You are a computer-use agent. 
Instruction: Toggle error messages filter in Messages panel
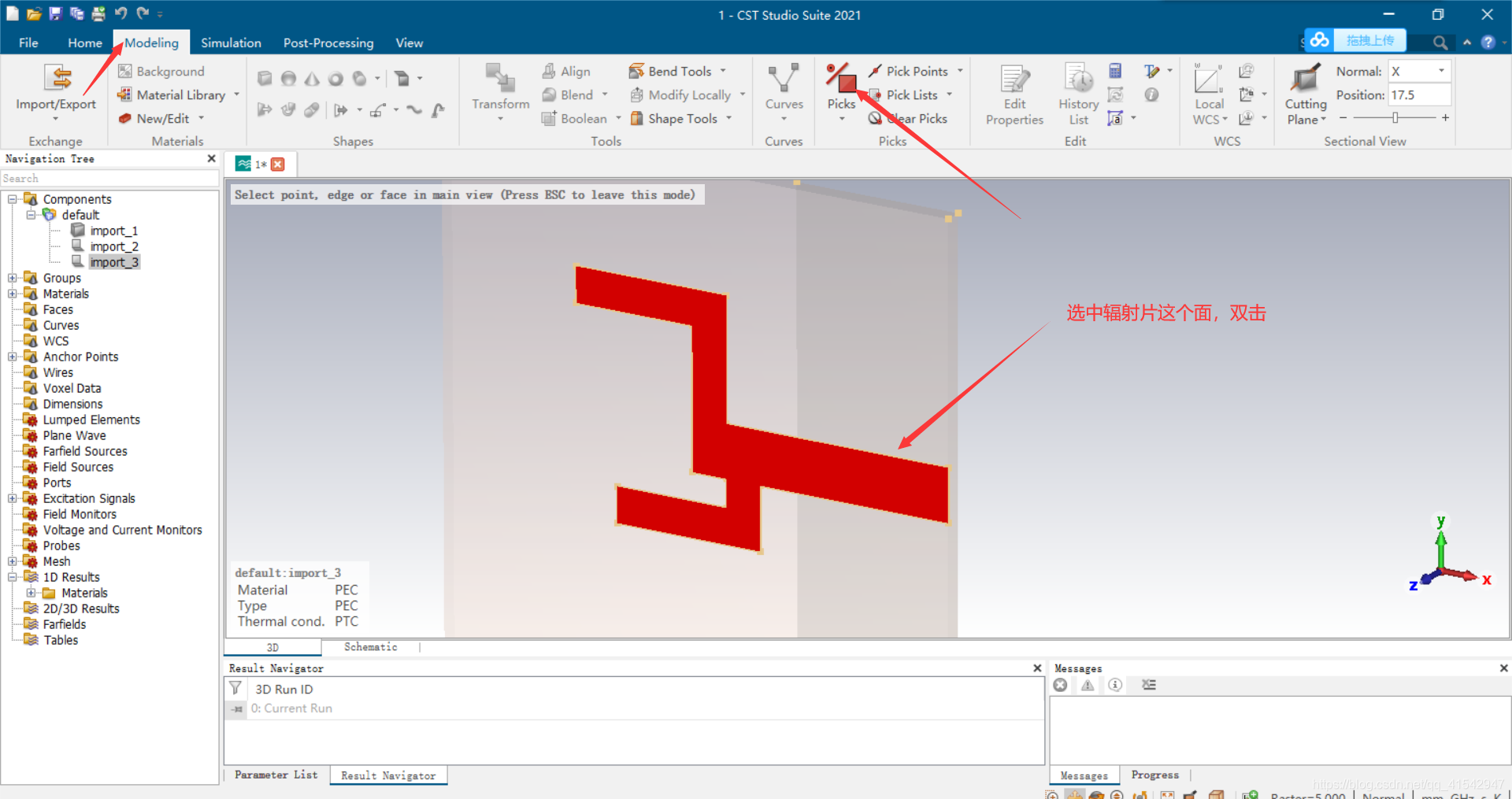pos(1061,685)
